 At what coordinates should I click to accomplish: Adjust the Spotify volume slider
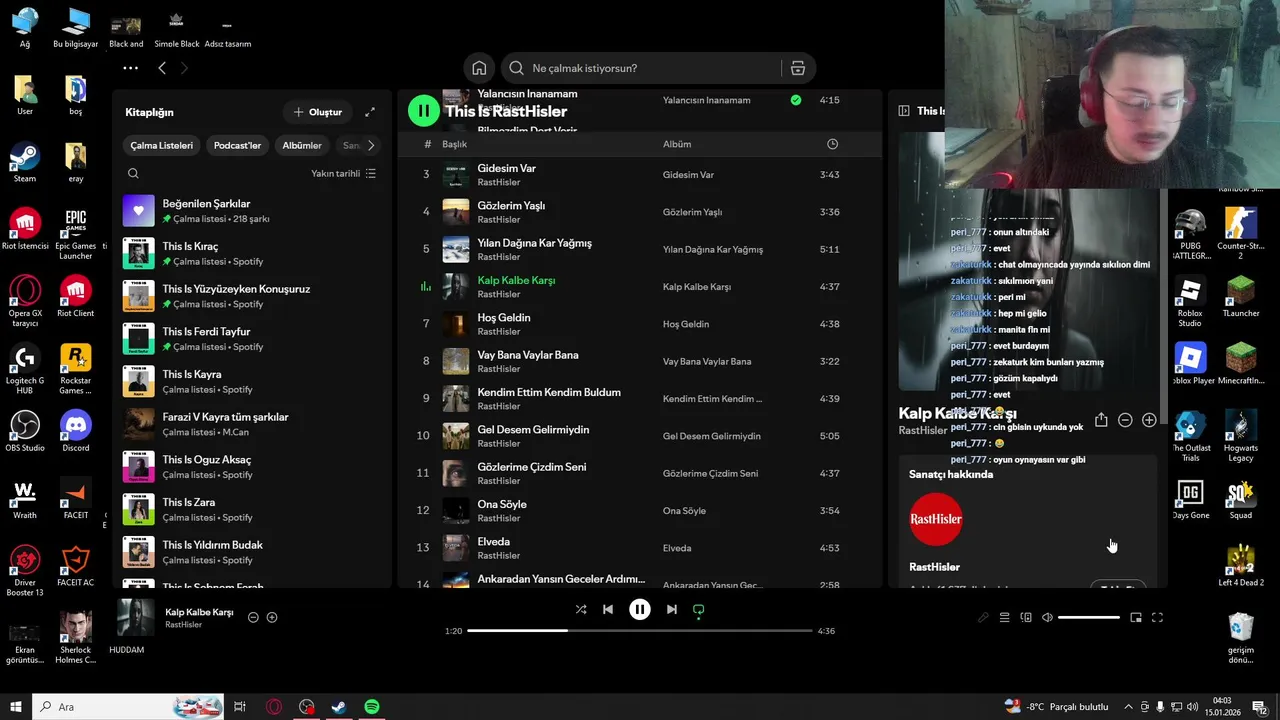coord(1089,618)
